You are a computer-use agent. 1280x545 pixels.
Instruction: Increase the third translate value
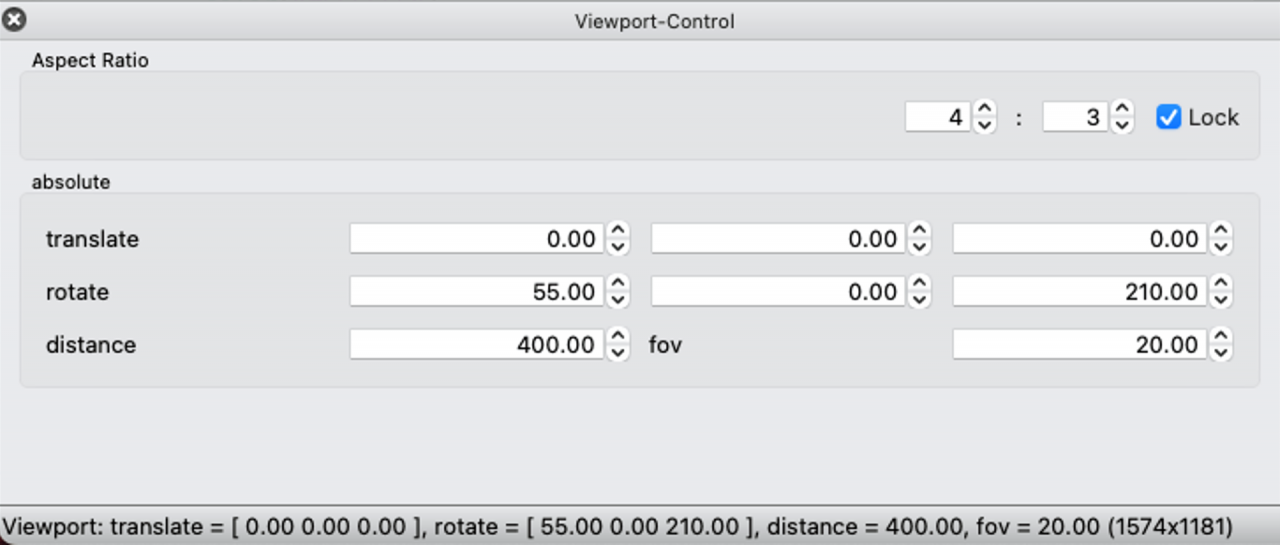(1221, 231)
